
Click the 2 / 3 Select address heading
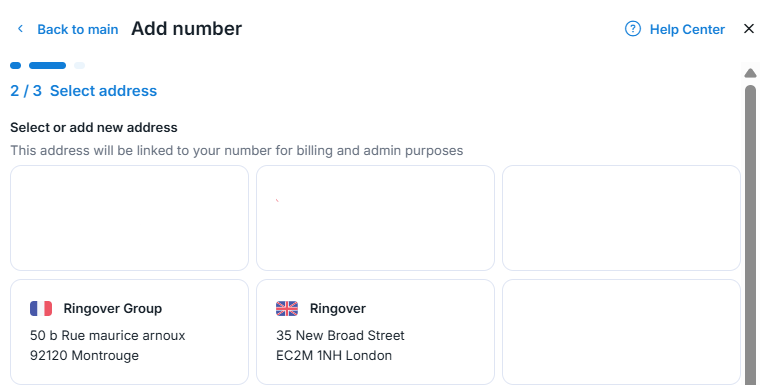84,91
